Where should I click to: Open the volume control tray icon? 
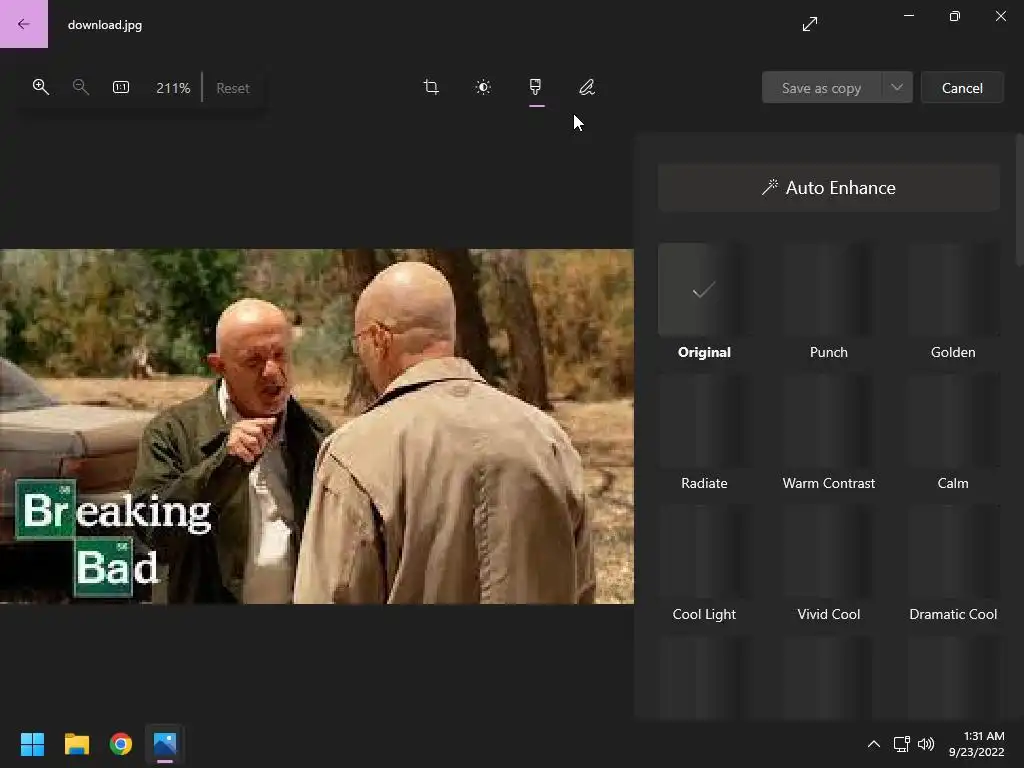click(x=926, y=744)
